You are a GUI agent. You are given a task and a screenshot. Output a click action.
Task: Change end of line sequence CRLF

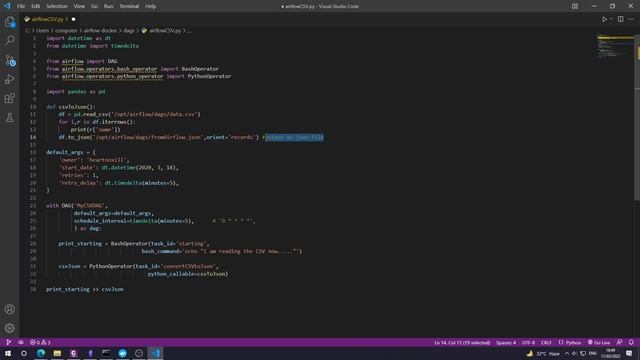(546, 342)
